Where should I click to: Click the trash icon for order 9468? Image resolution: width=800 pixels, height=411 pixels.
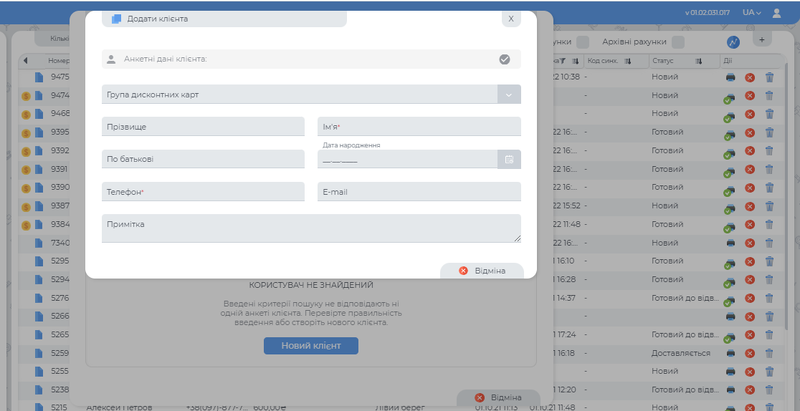(769, 114)
